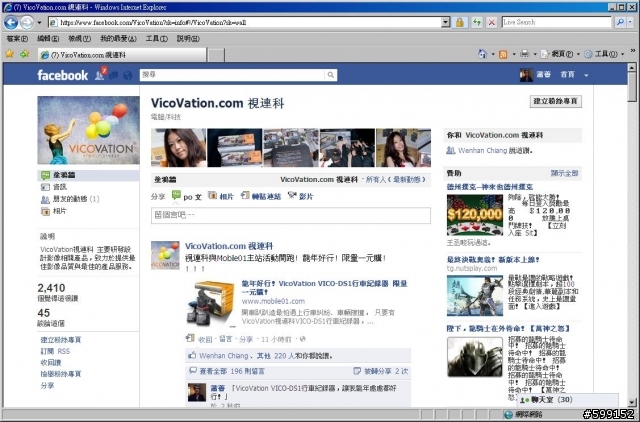This screenshot has height=422, width=640.
Task: Open Facebook messages icon
Action: pyautogui.click(x=114, y=75)
